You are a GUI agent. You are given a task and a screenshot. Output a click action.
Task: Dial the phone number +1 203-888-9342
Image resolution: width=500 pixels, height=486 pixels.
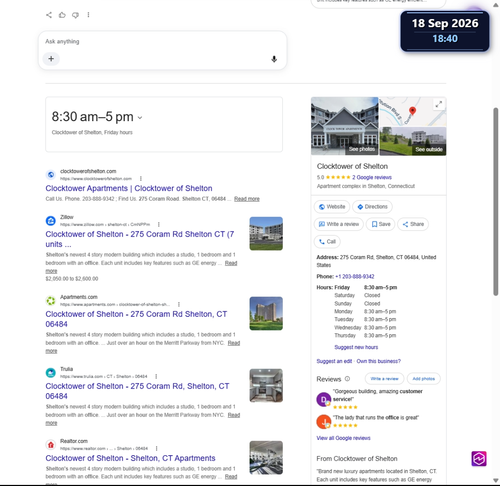pos(355,277)
